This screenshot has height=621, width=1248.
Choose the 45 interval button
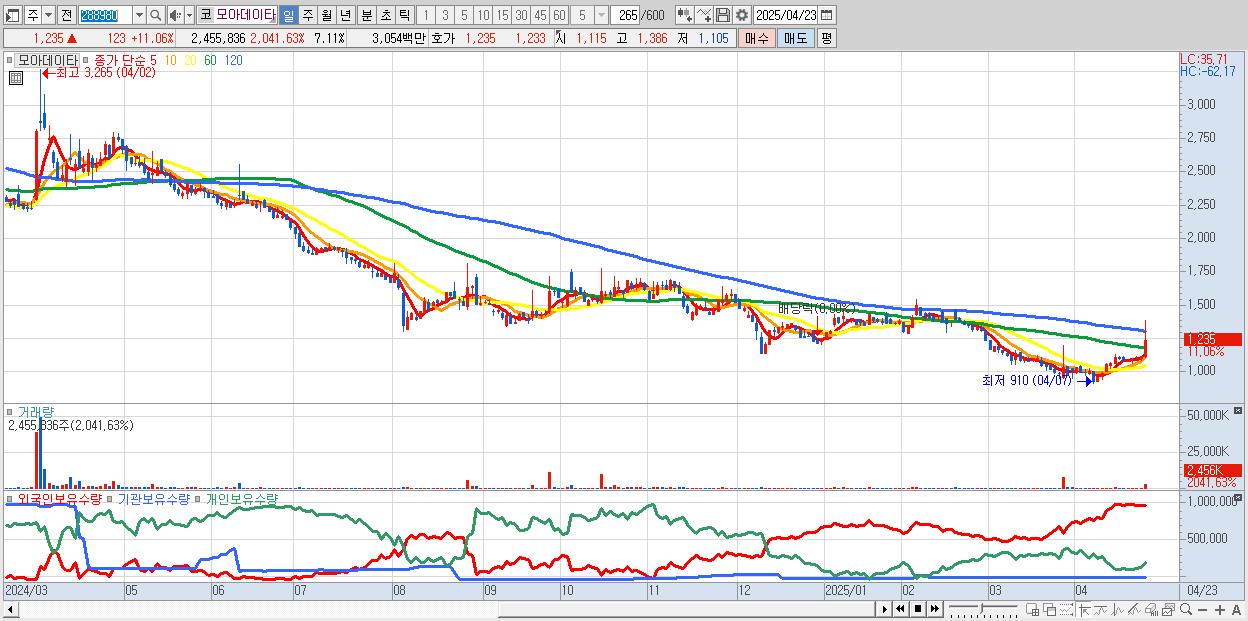coord(540,15)
